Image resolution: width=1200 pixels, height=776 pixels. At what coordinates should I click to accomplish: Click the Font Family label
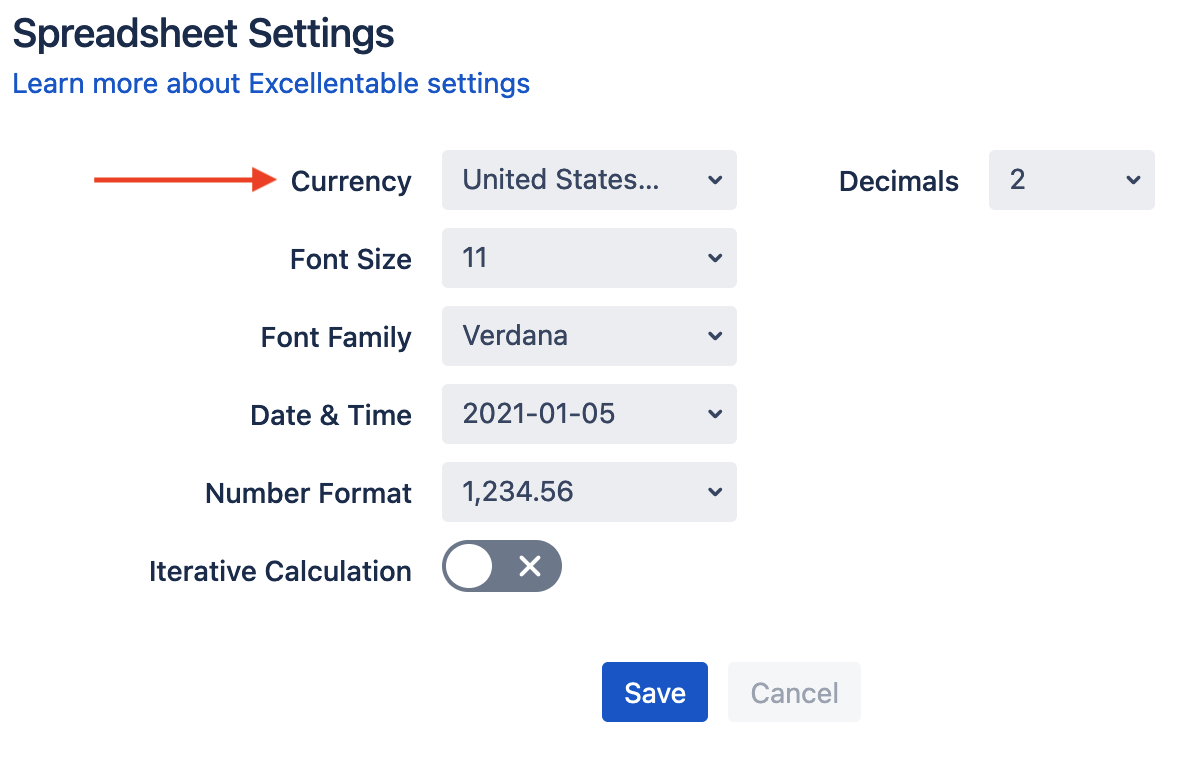tap(336, 338)
